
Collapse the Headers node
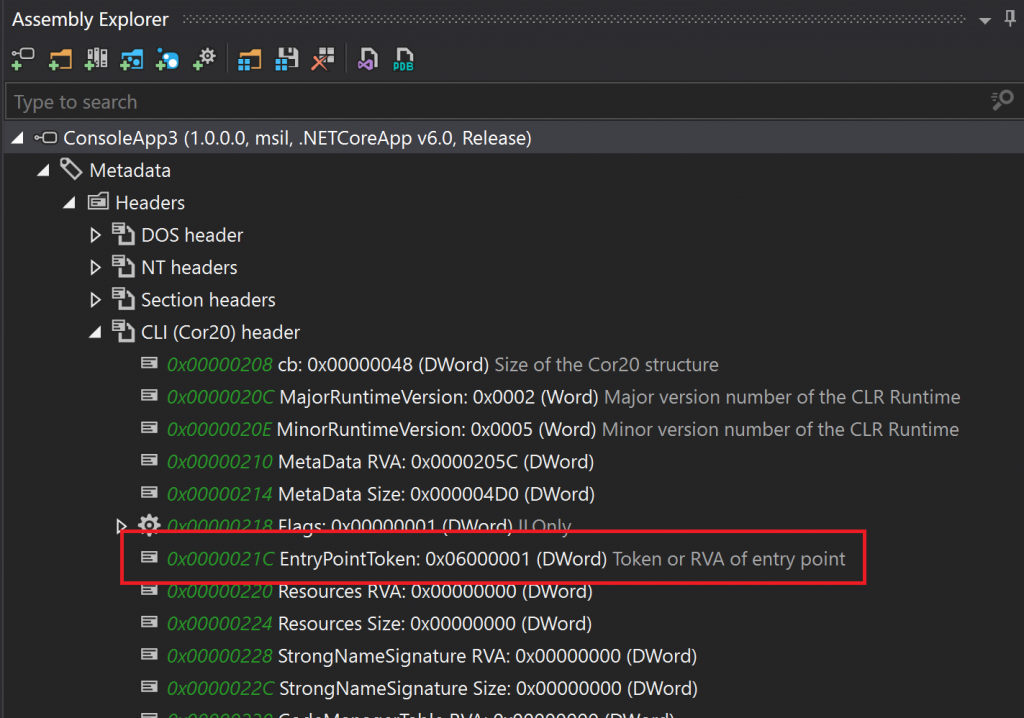(x=69, y=203)
